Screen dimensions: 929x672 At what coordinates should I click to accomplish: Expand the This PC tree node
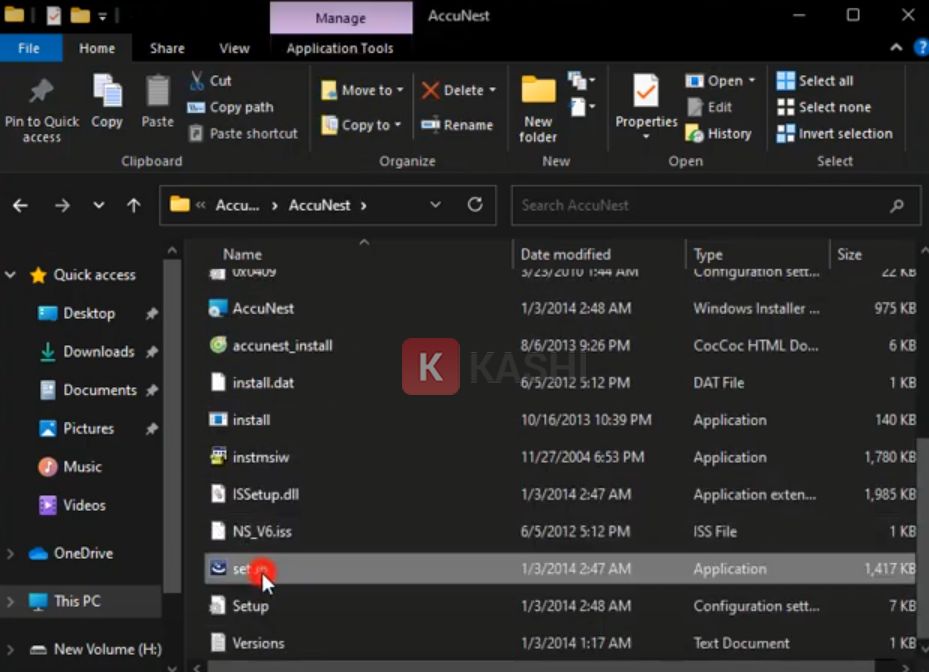click(x=11, y=601)
